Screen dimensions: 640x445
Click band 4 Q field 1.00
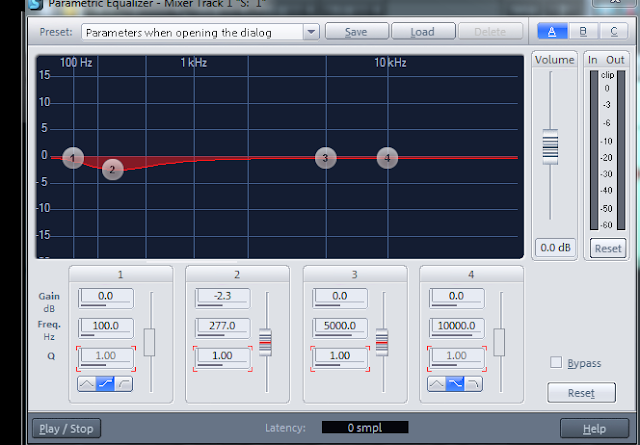456,358
